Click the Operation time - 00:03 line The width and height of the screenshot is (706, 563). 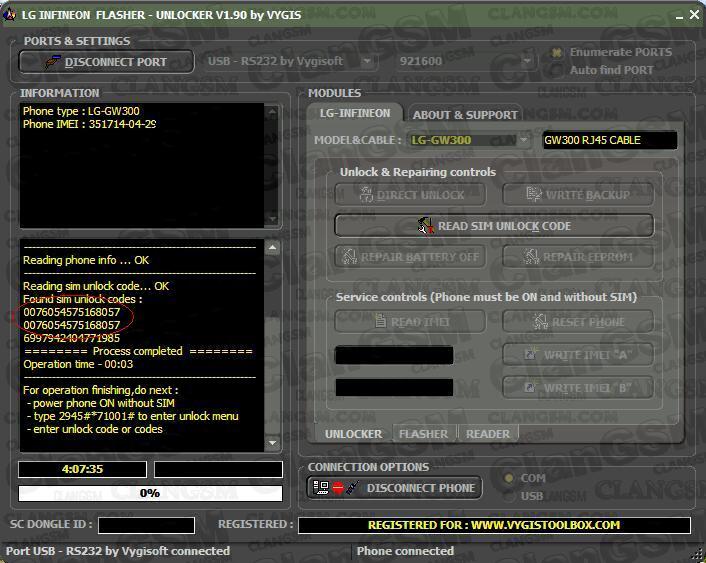tap(78, 364)
